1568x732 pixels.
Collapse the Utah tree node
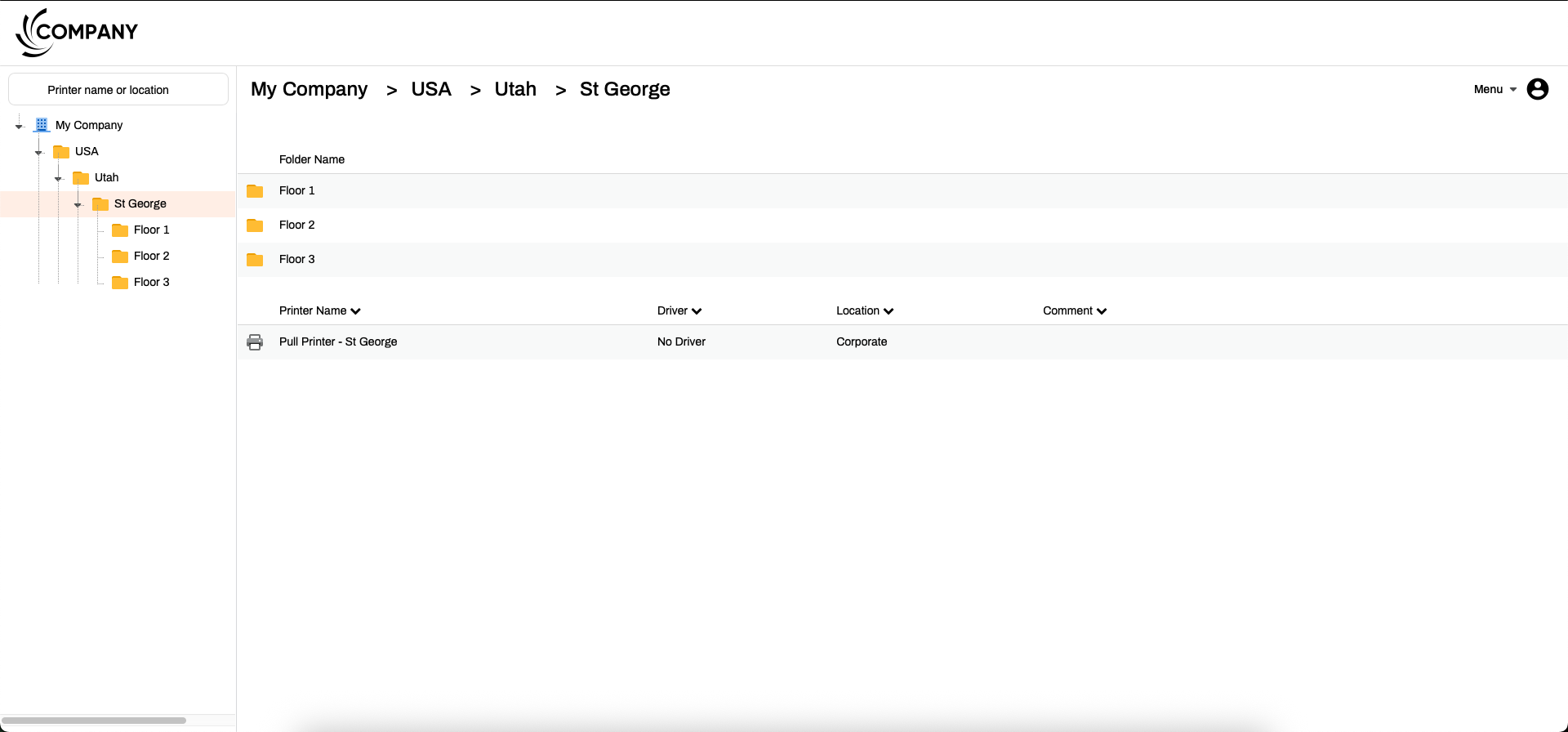click(x=59, y=178)
